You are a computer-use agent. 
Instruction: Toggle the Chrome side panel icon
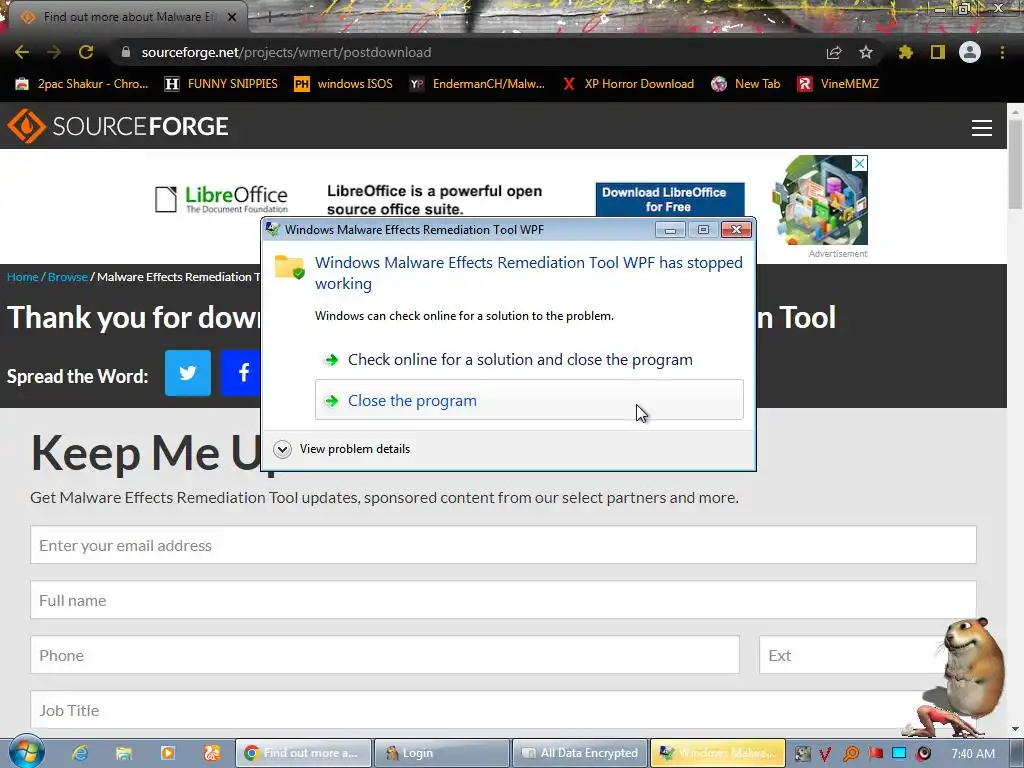click(x=938, y=52)
